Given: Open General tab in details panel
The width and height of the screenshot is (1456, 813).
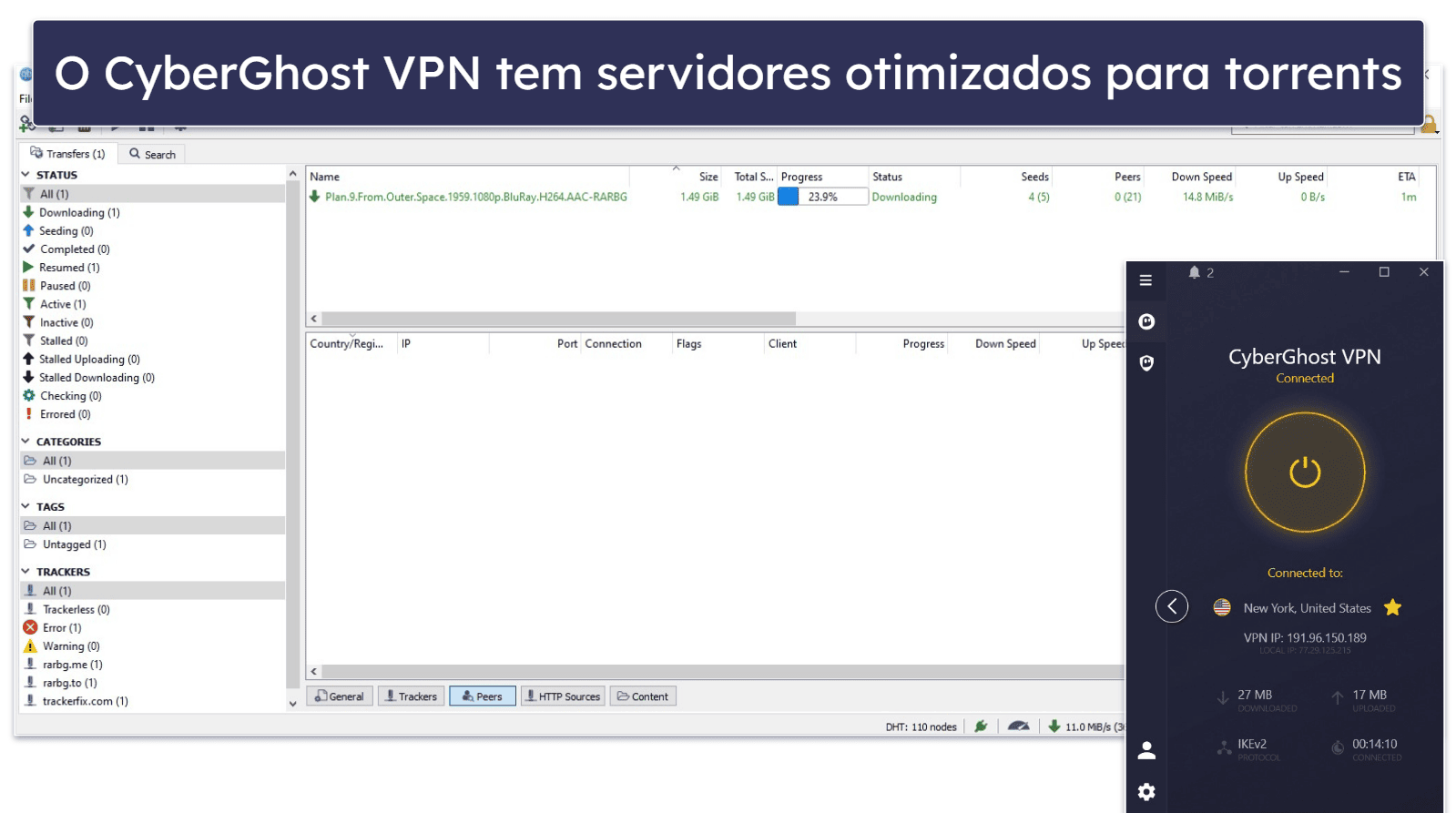Looking at the screenshot, I should tap(340, 696).
